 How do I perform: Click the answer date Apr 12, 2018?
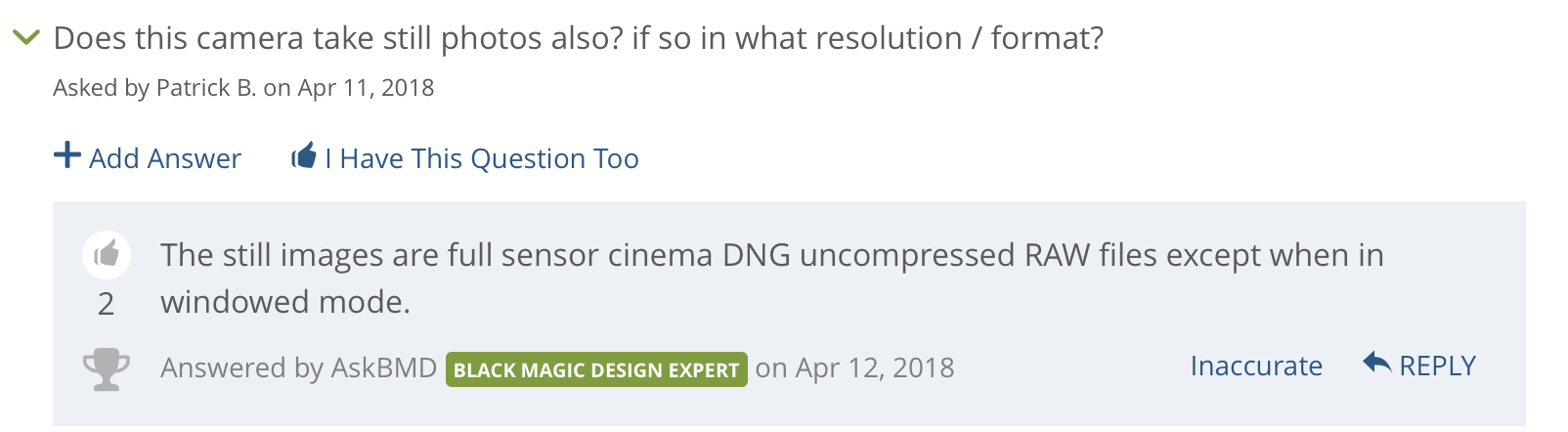(x=875, y=367)
